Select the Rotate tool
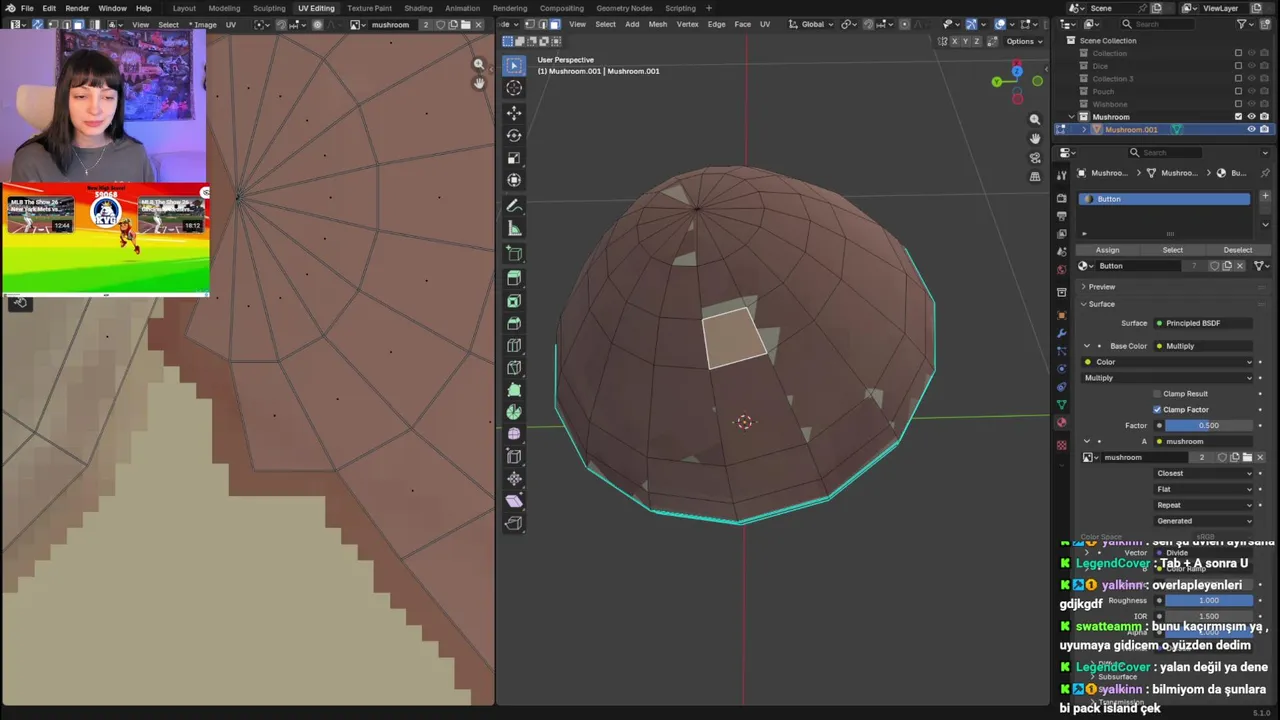Viewport: 1280px width, 720px height. click(x=514, y=135)
